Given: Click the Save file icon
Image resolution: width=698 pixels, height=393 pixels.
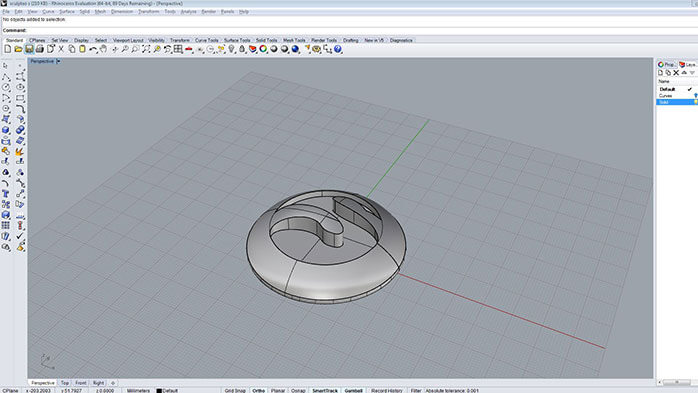Looking at the screenshot, I should pos(29,49).
